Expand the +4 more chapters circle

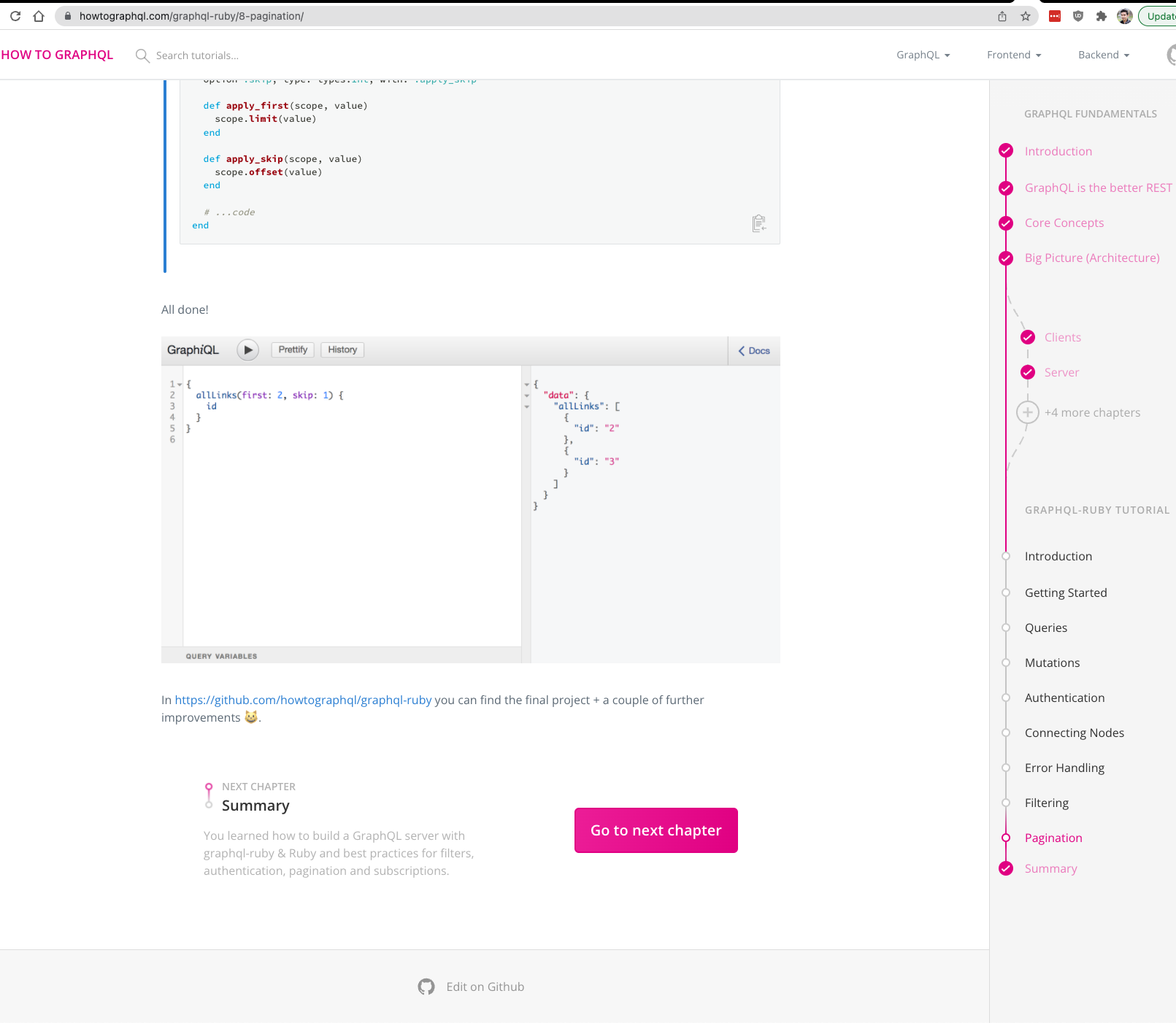pyautogui.click(x=1028, y=412)
